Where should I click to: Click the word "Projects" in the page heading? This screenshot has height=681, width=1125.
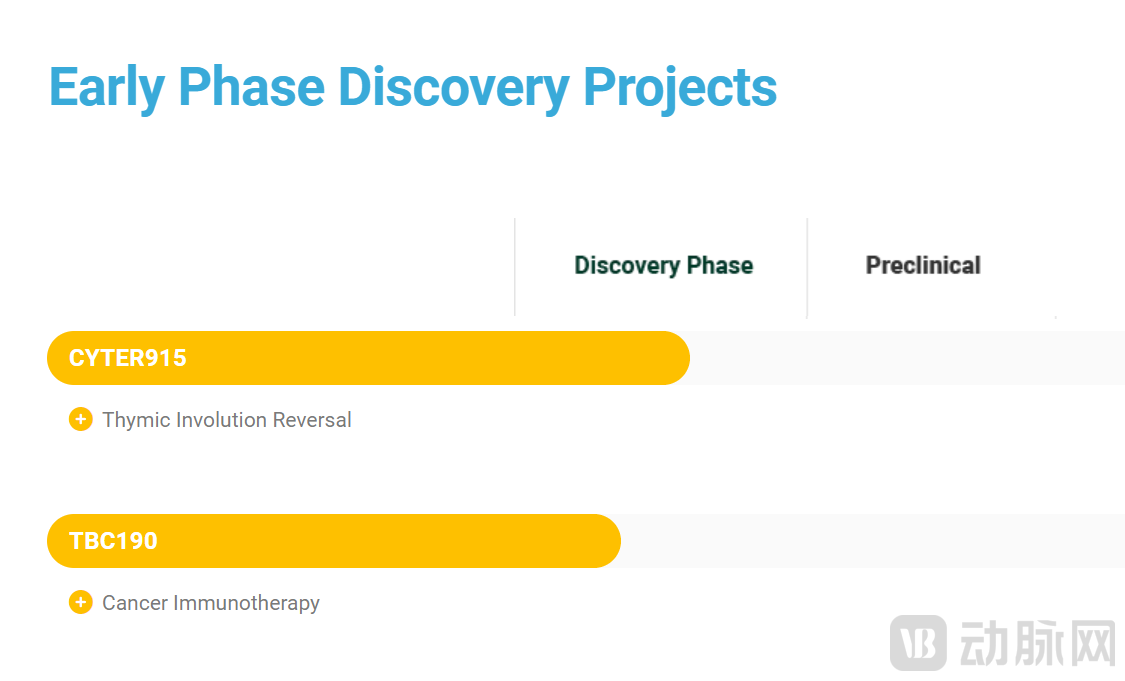click(680, 87)
